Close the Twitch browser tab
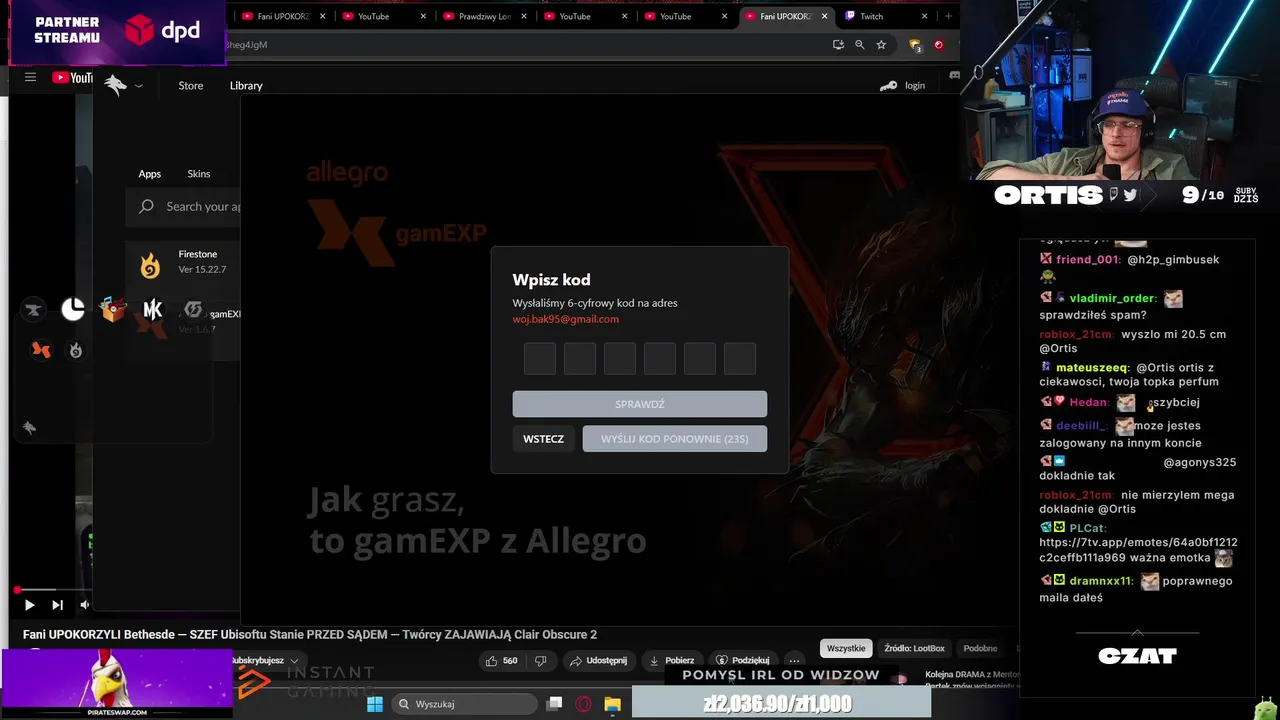 point(924,16)
